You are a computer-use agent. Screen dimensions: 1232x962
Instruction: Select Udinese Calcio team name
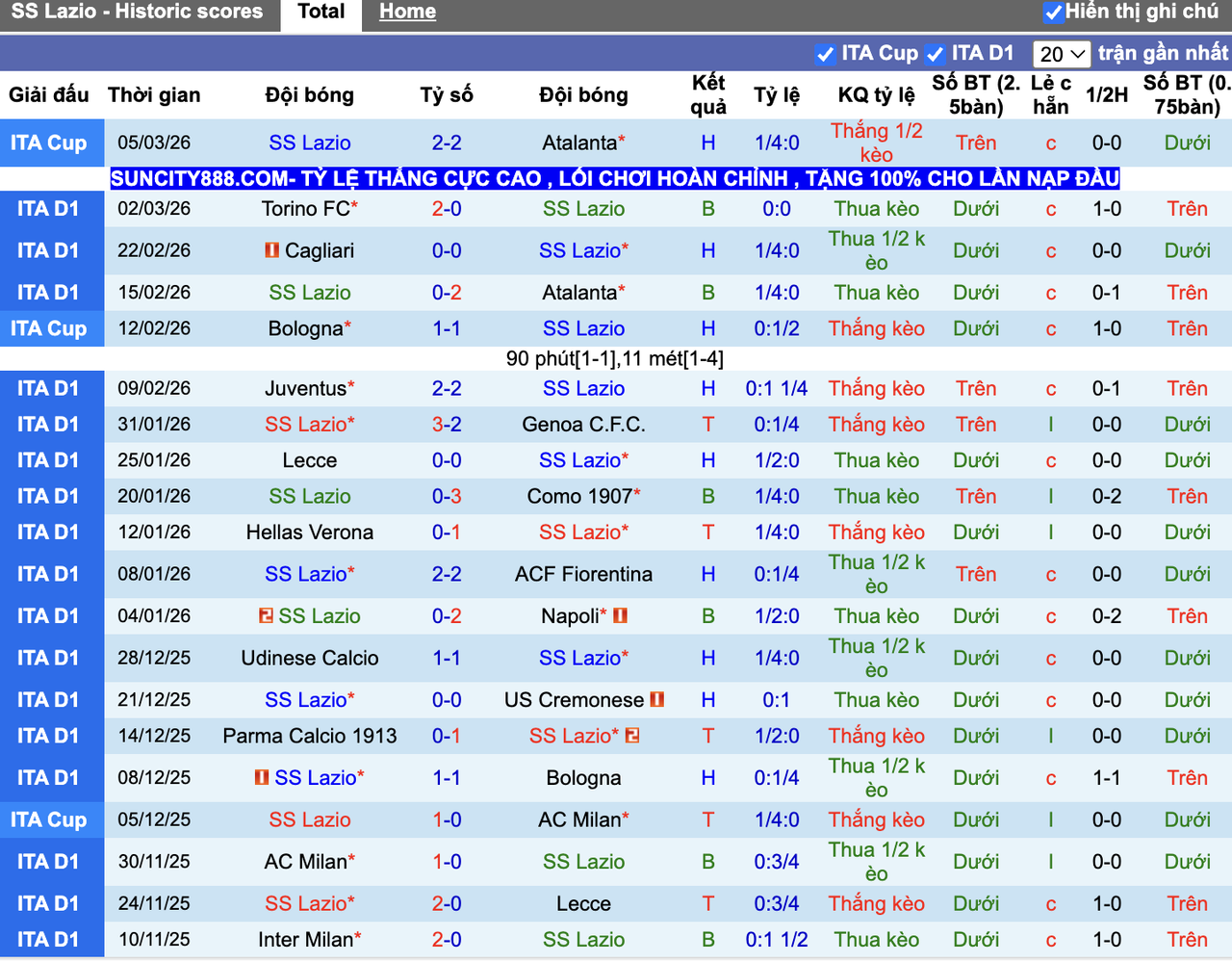(310, 658)
